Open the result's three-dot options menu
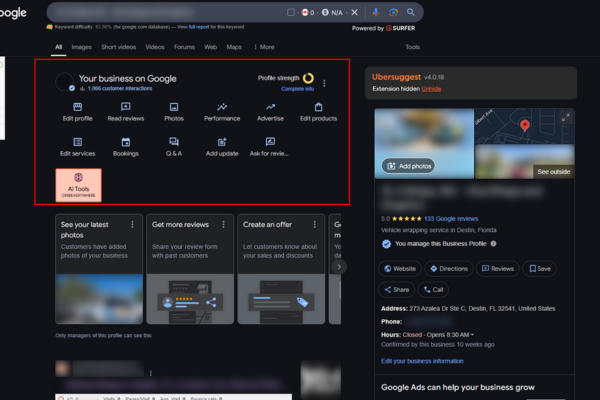The height and width of the screenshot is (400, 600). 151,373
